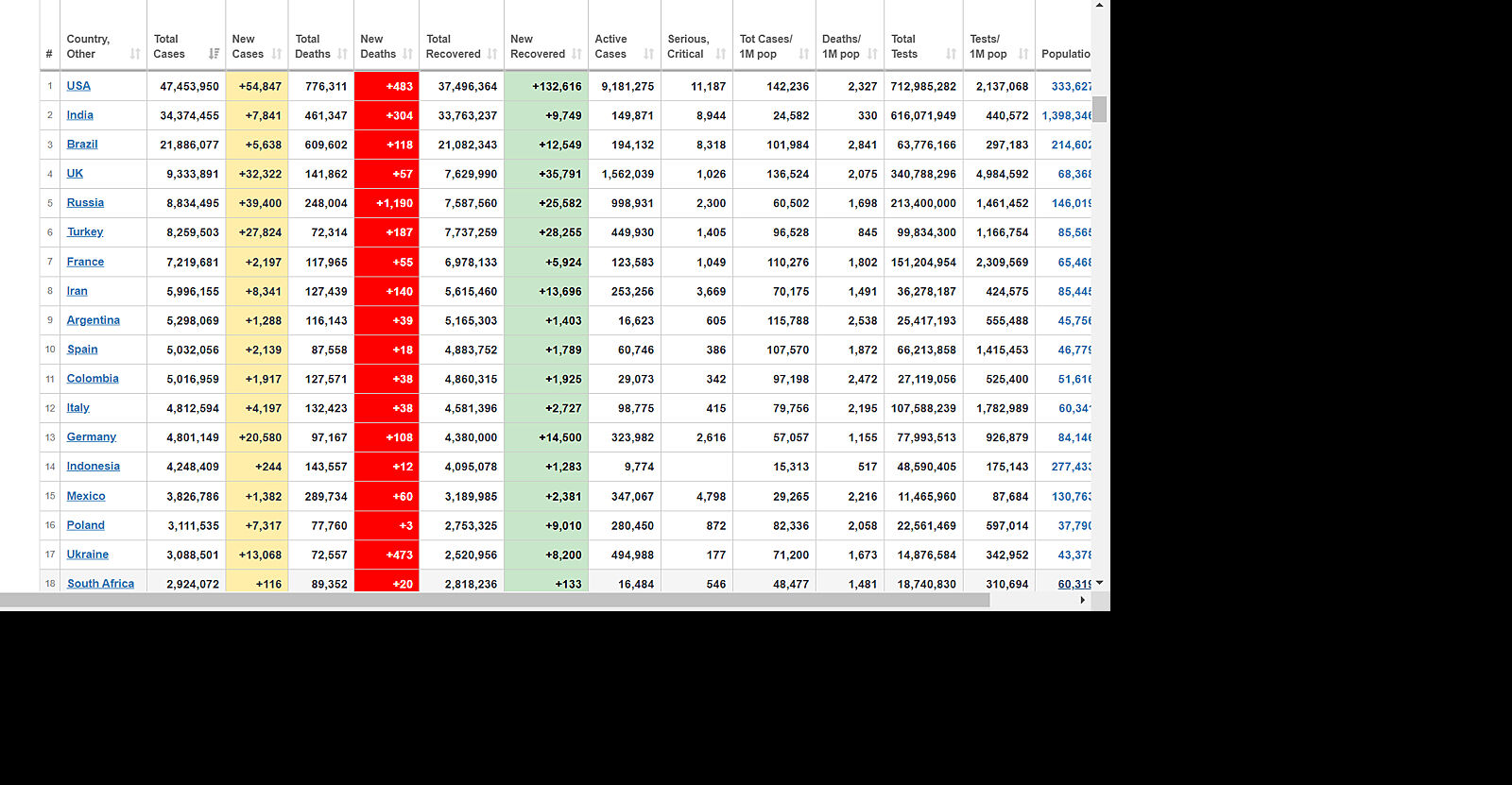The width and height of the screenshot is (1512, 785).
Task: Click Total Recovered sort arrows icon
Action: point(492,54)
